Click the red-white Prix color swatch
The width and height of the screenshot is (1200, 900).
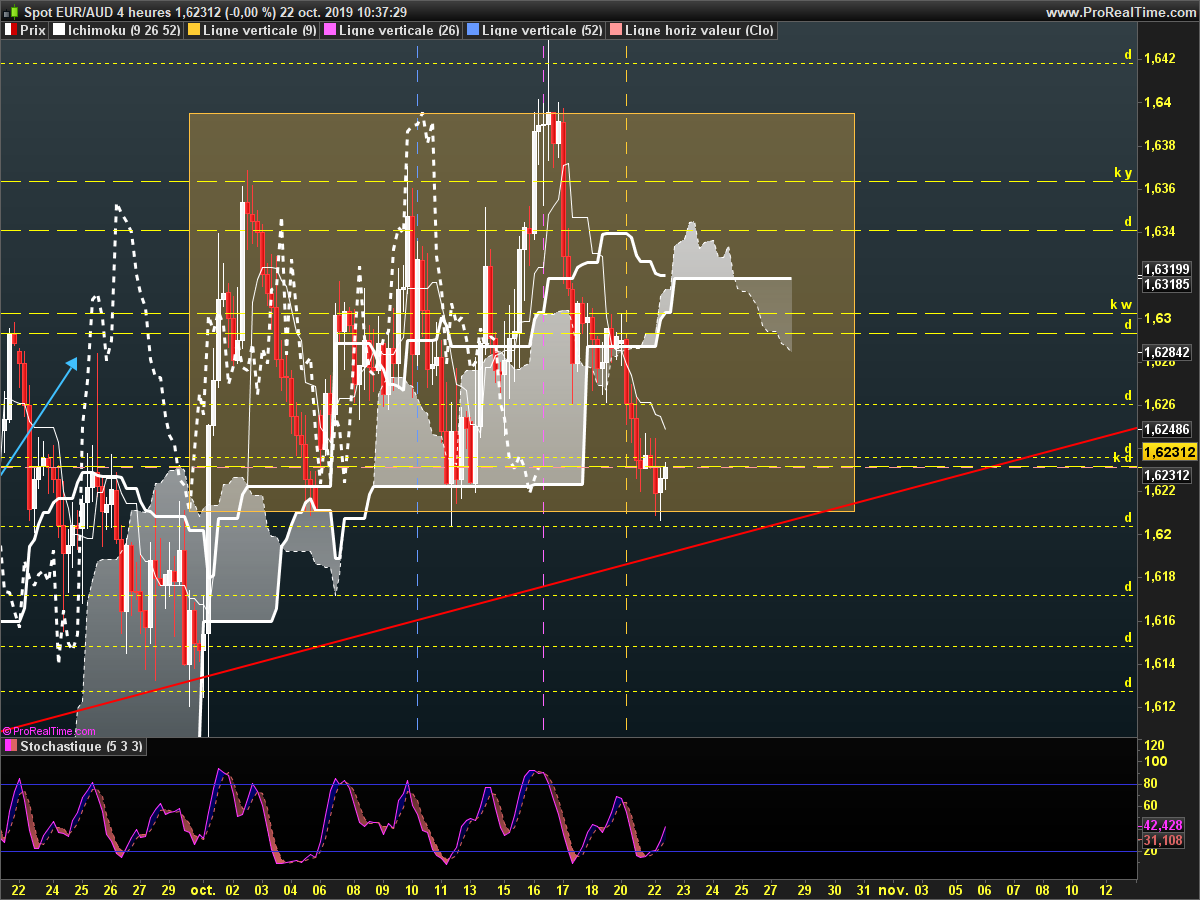pyautogui.click(x=11, y=30)
